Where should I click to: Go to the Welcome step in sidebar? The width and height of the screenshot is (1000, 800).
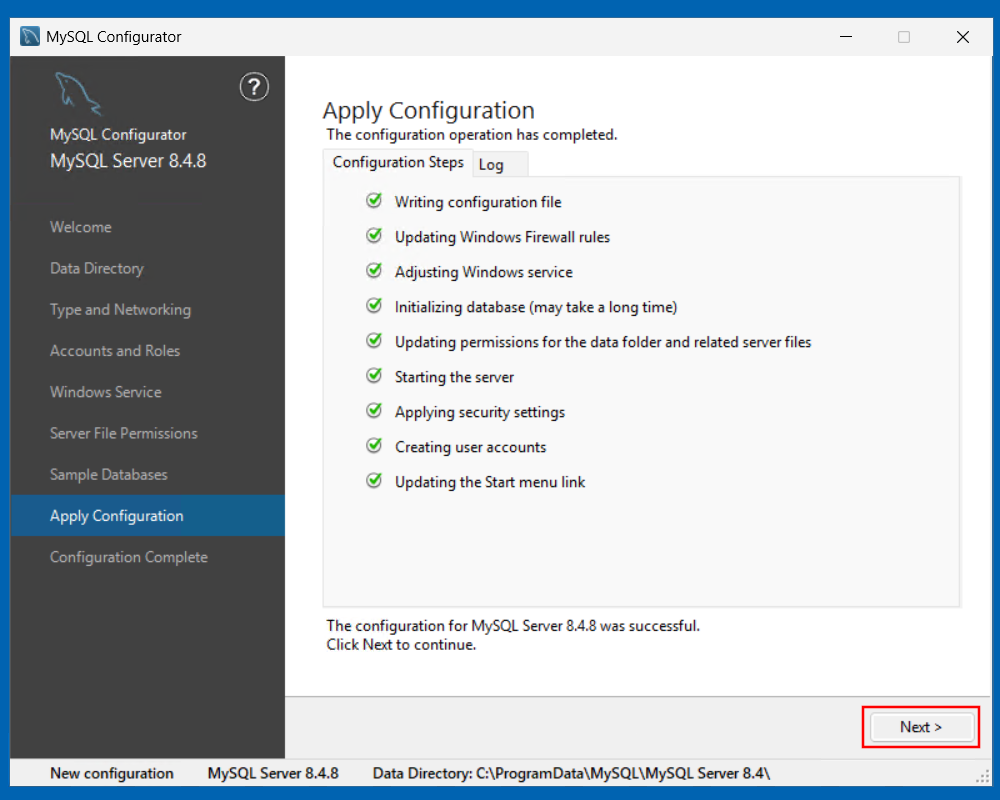pos(81,227)
